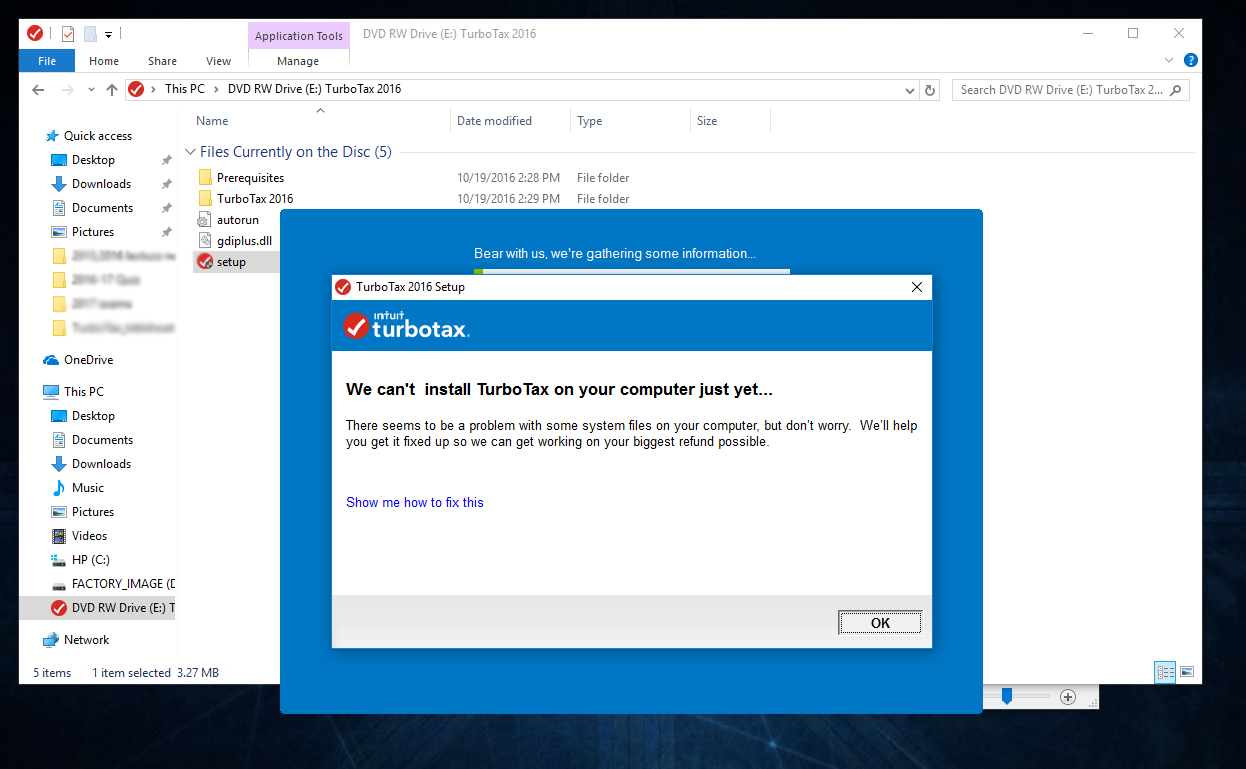Open the Customize Quick Access Toolbar dropdown

pyautogui.click(x=108, y=35)
